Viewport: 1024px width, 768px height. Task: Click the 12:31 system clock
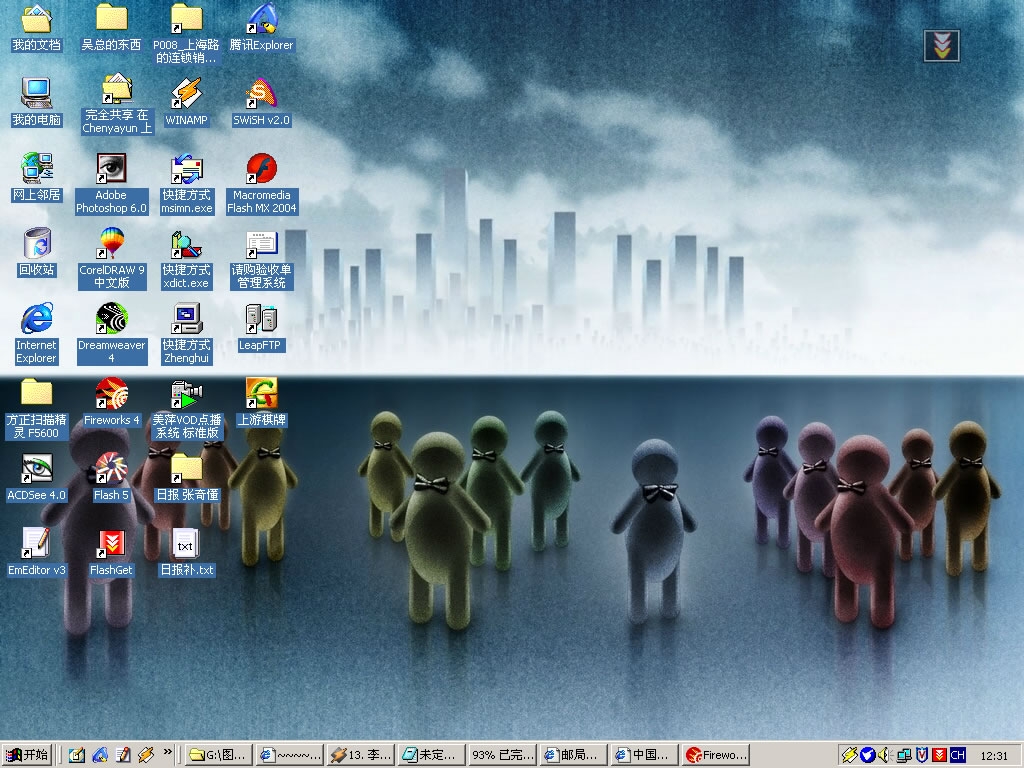point(994,756)
